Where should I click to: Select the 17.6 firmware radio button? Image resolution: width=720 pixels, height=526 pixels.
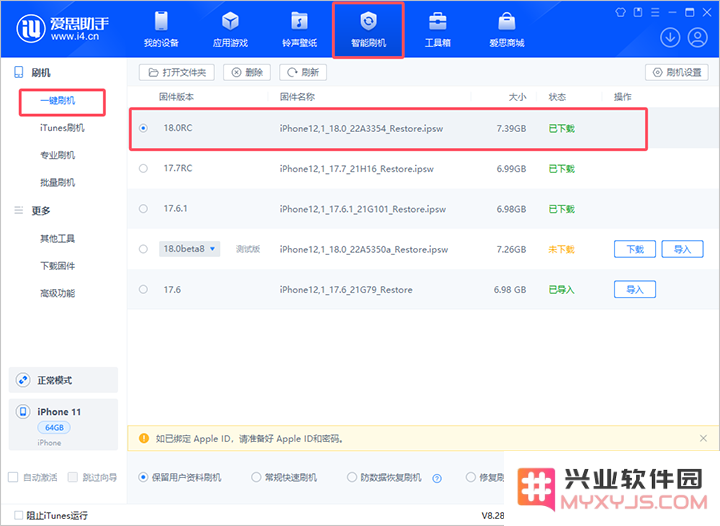tap(143, 290)
